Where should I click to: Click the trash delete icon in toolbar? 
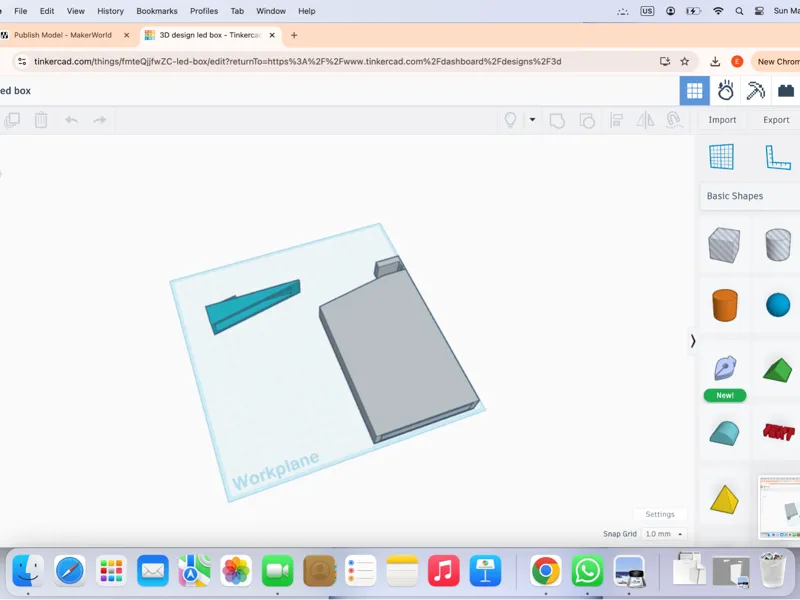pyautogui.click(x=41, y=120)
